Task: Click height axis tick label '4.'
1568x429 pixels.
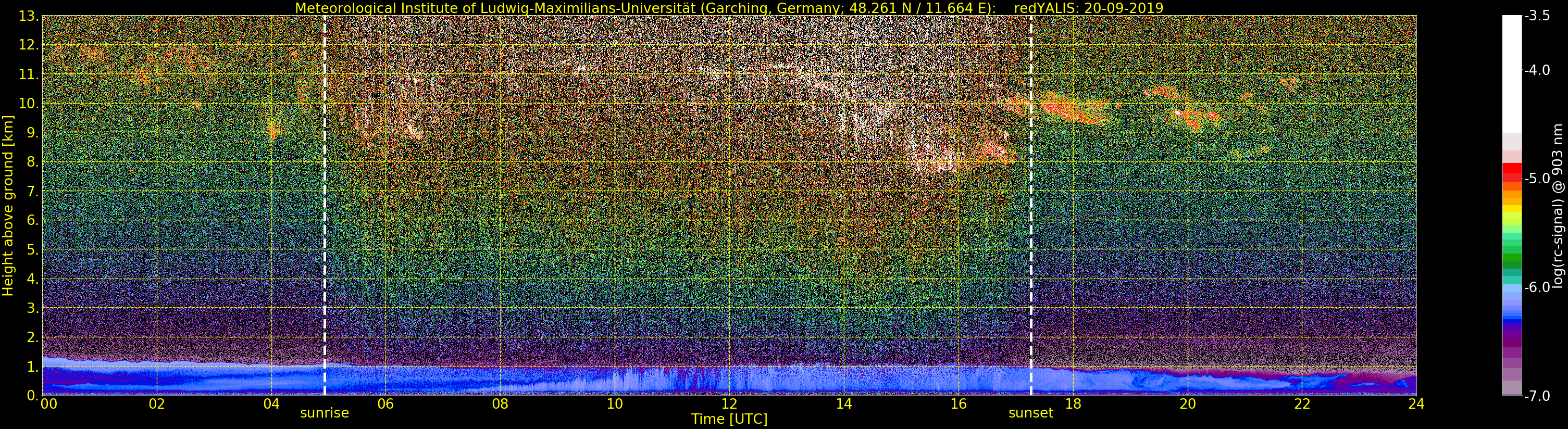Action: click(x=33, y=279)
